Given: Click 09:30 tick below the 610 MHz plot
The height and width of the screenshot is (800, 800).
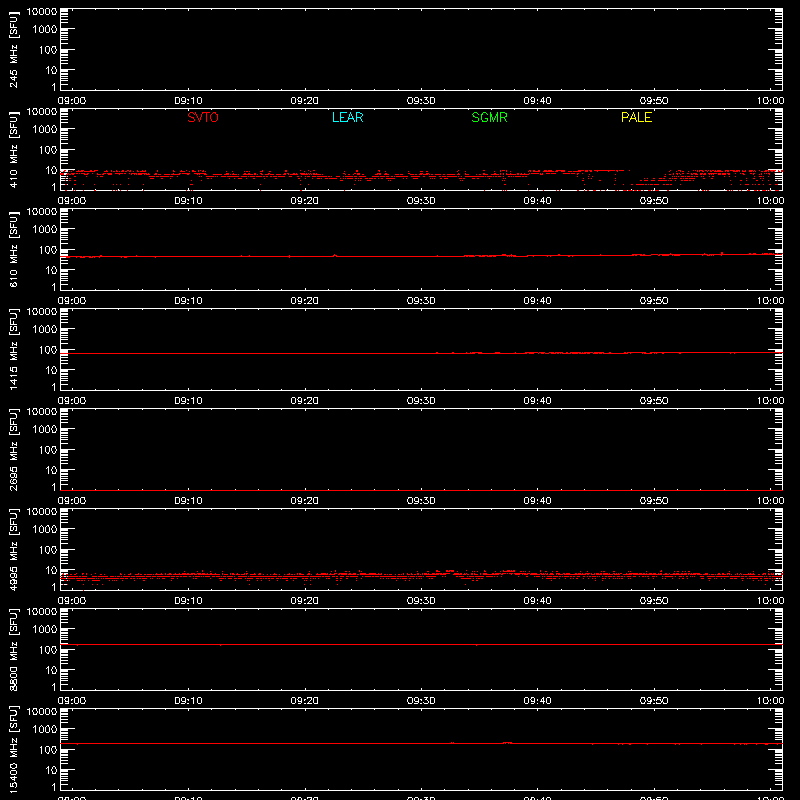Looking at the screenshot, I should click(x=421, y=301).
